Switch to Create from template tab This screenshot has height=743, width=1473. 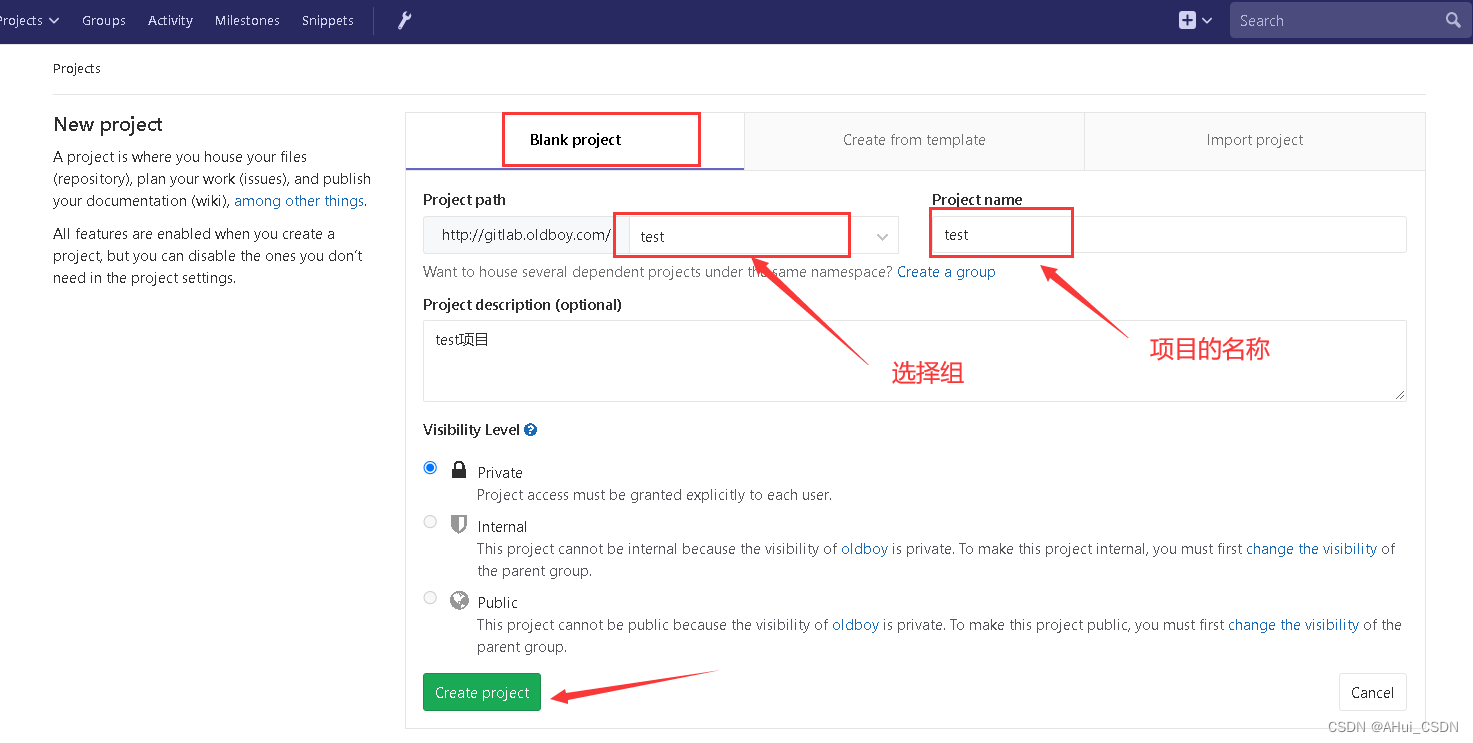pyautogui.click(x=914, y=140)
